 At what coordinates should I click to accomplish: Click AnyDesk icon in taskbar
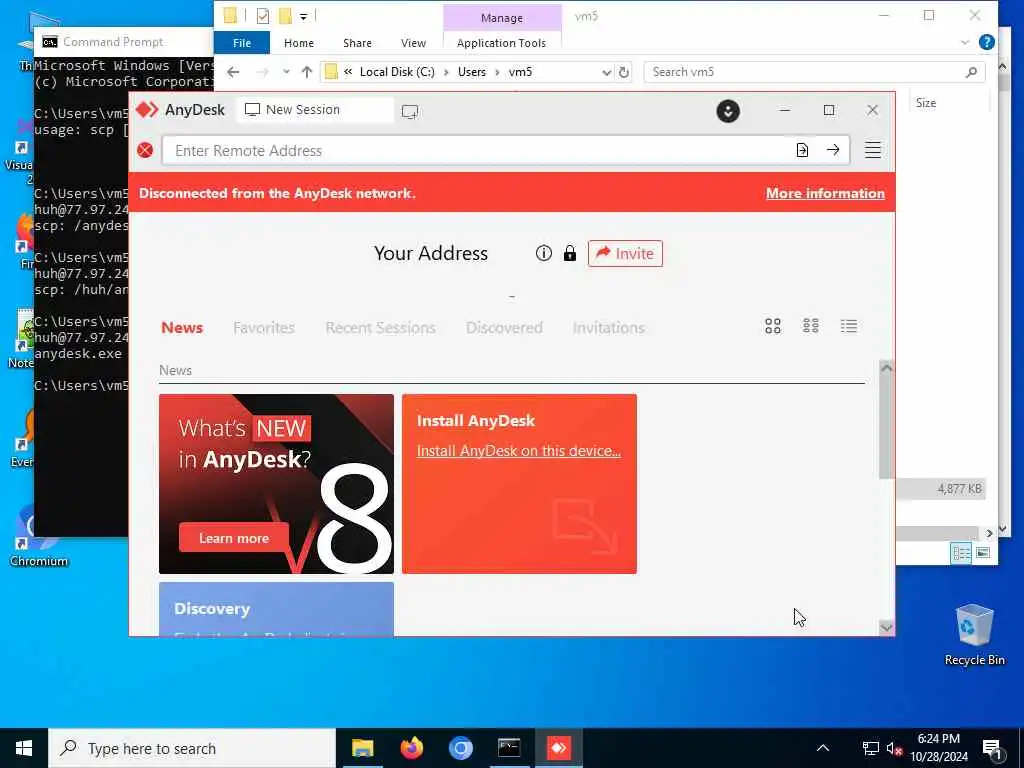(x=558, y=748)
